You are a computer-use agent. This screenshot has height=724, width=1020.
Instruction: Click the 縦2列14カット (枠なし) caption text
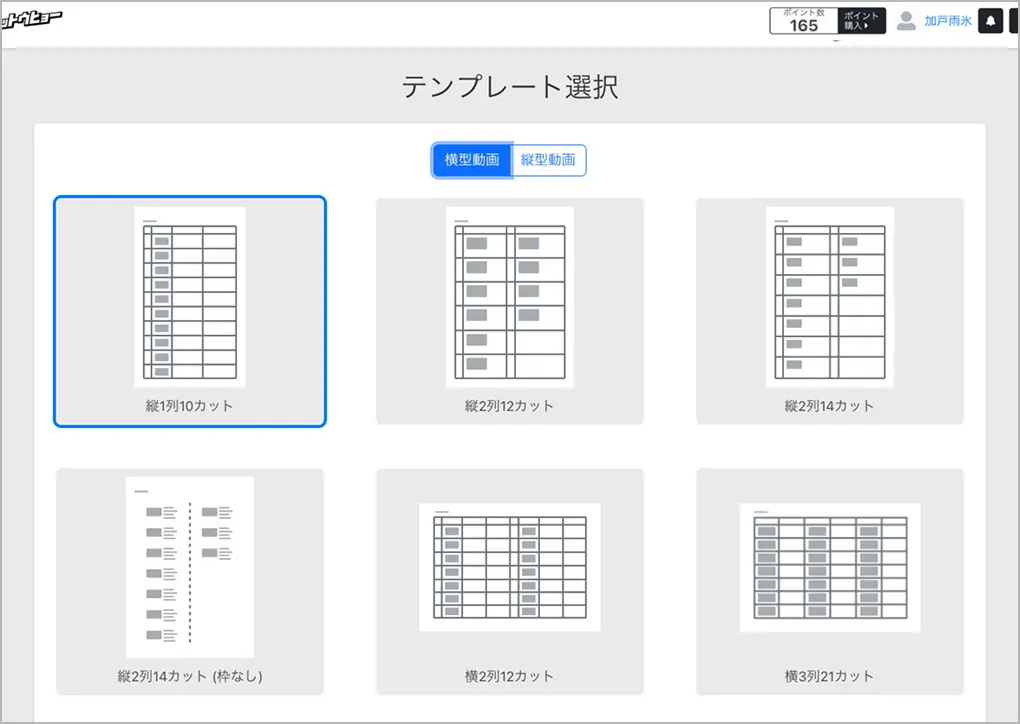(x=190, y=676)
